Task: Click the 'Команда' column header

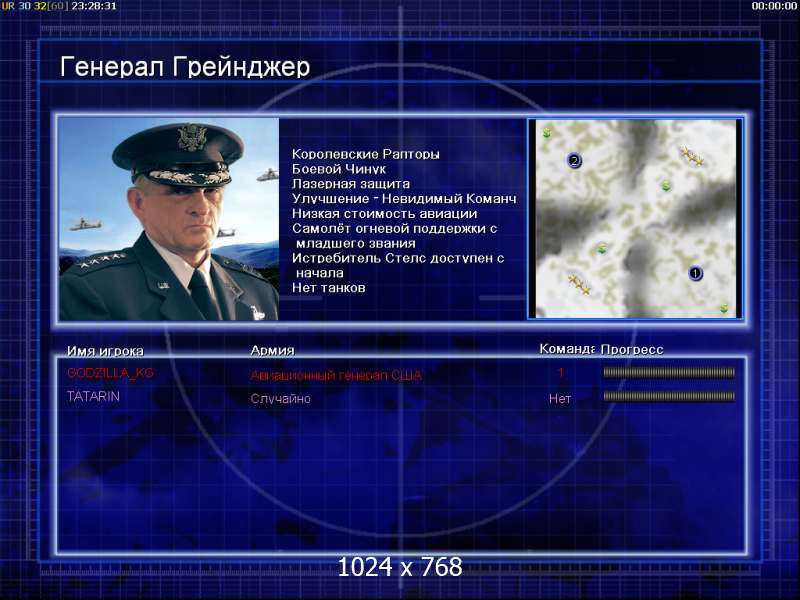Action: click(567, 349)
